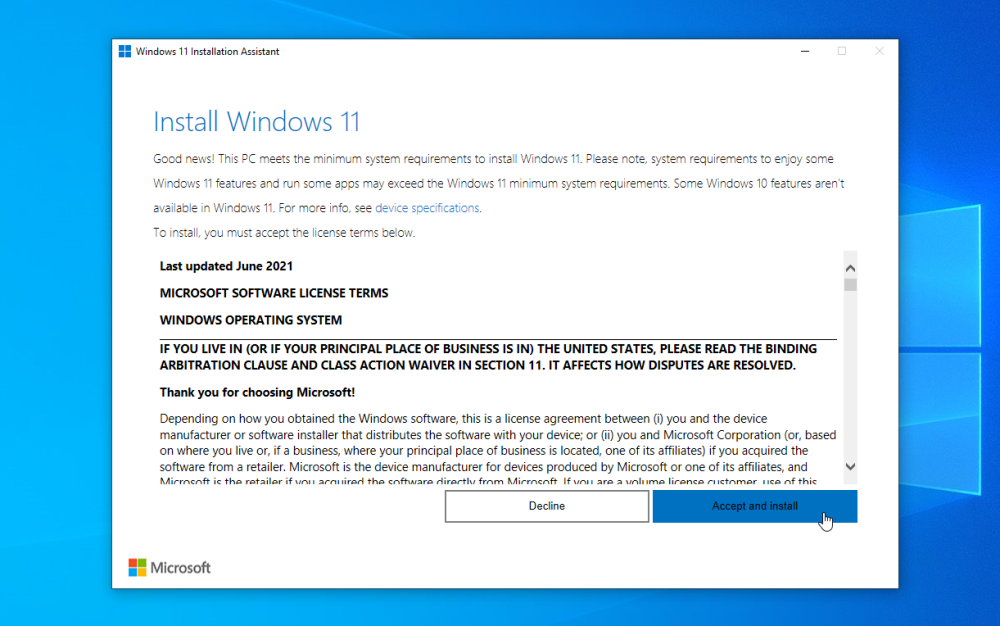Viewport: 1000px width, 626px height.
Task: Open the device specifications link
Action: [427, 208]
